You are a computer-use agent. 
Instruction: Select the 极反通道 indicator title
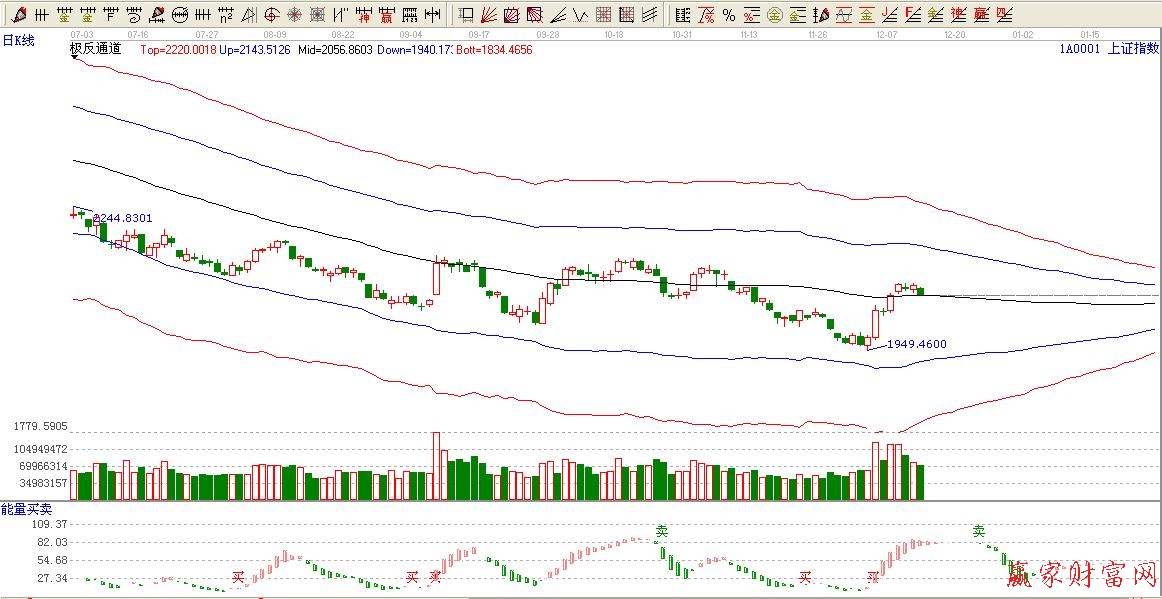click(x=95, y=49)
